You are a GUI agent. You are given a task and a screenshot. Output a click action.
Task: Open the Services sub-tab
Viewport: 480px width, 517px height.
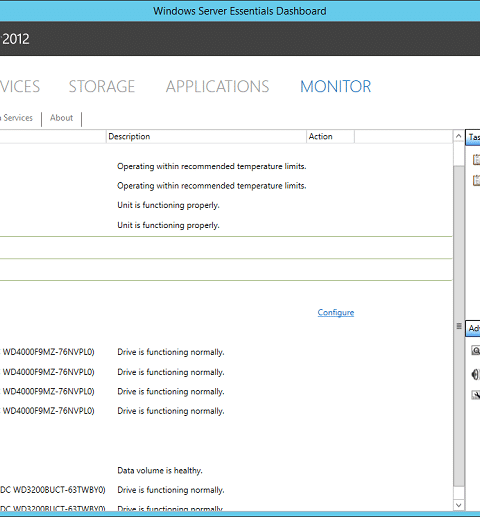17,118
